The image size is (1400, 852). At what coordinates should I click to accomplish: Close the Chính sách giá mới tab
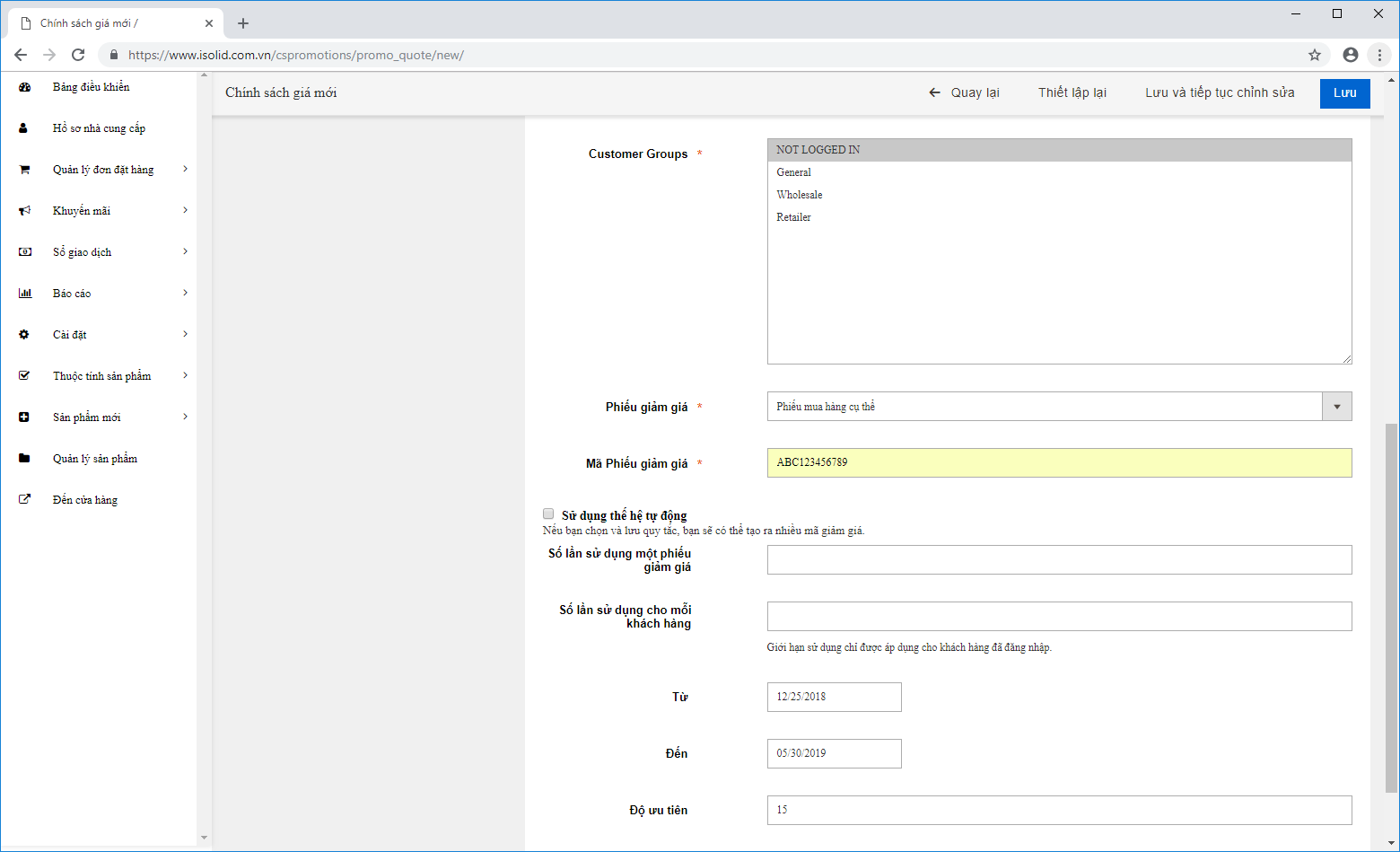[x=209, y=23]
